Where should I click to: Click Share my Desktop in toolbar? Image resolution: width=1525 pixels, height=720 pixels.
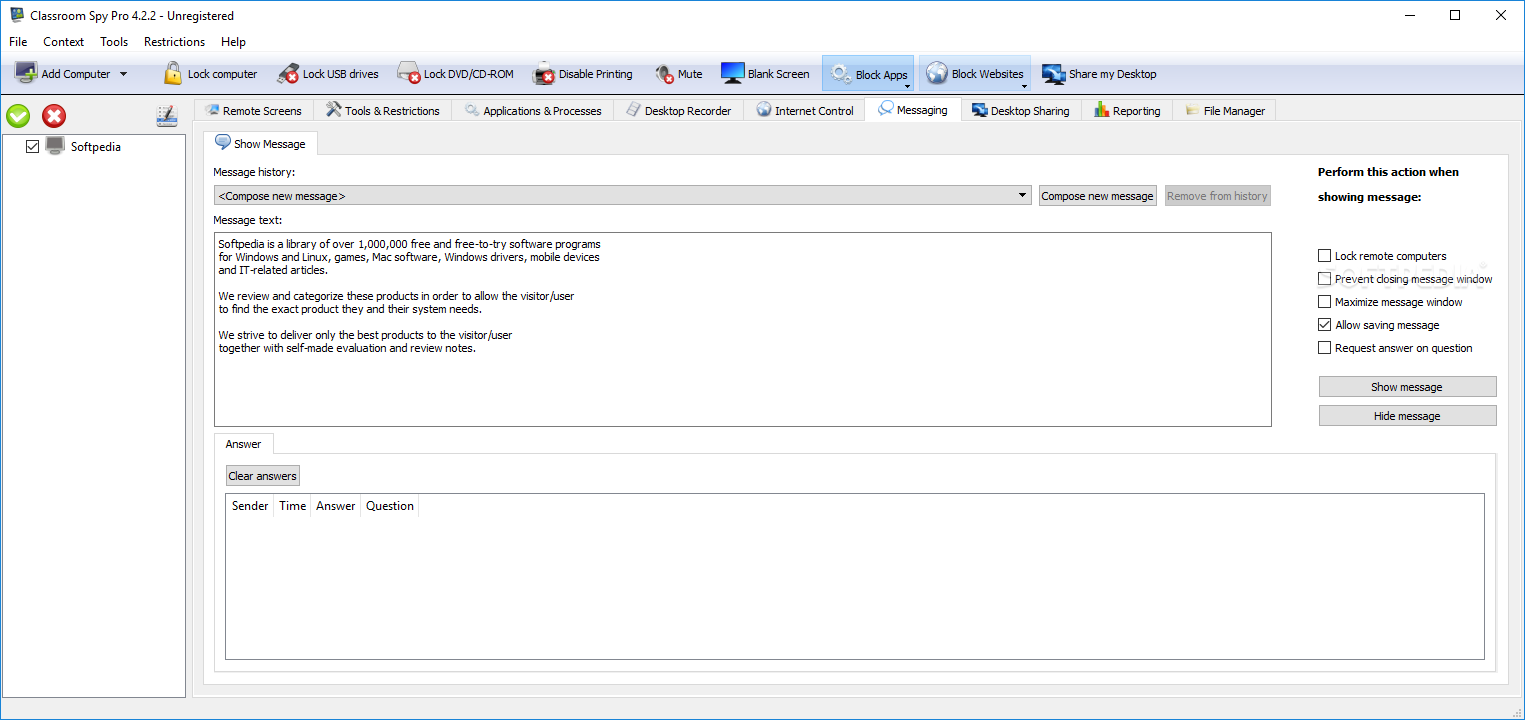click(x=1099, y=74)
